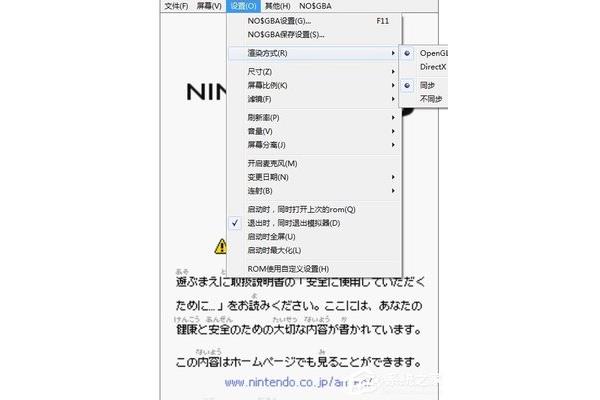Image resolution: width=600 pixels, height=400 pixels.
Task: Expand 连射(B) submenu
Action: pos(314,191)
